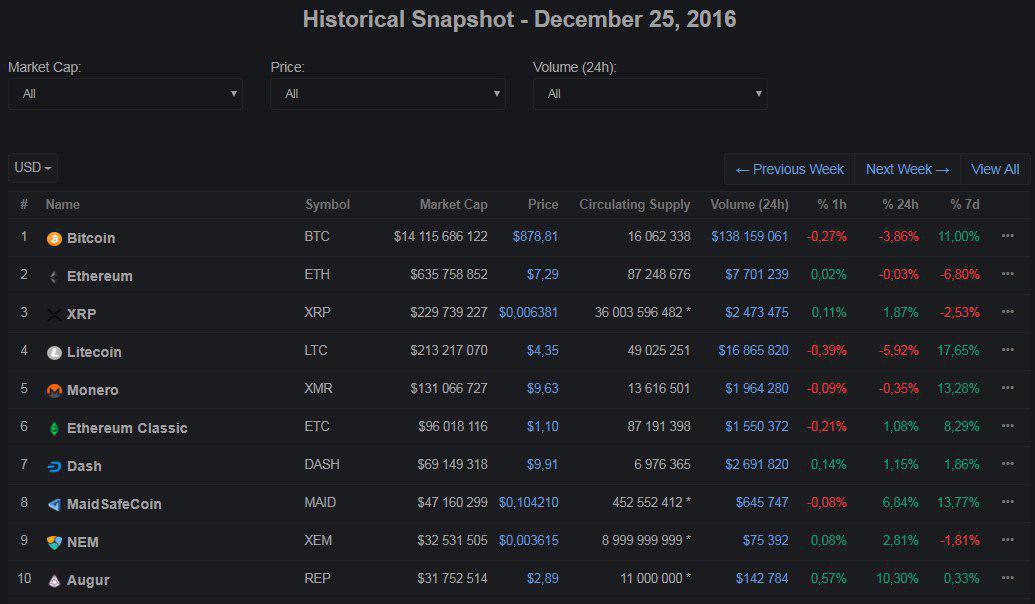Click Bitcoin market cap $14 115 686 122

[440, 236]
